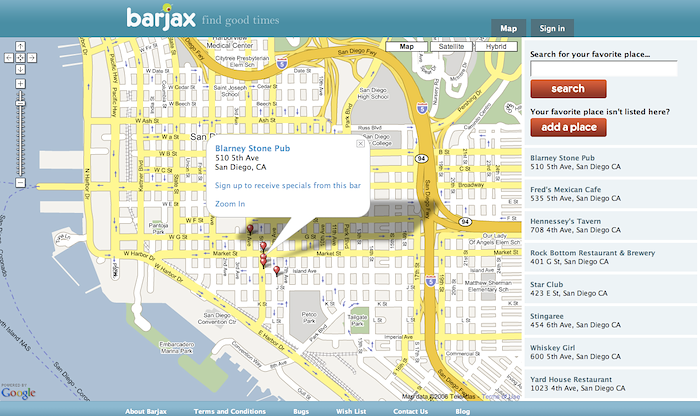Click the red search button
The image size is (700, 416).
click(568, 89)
